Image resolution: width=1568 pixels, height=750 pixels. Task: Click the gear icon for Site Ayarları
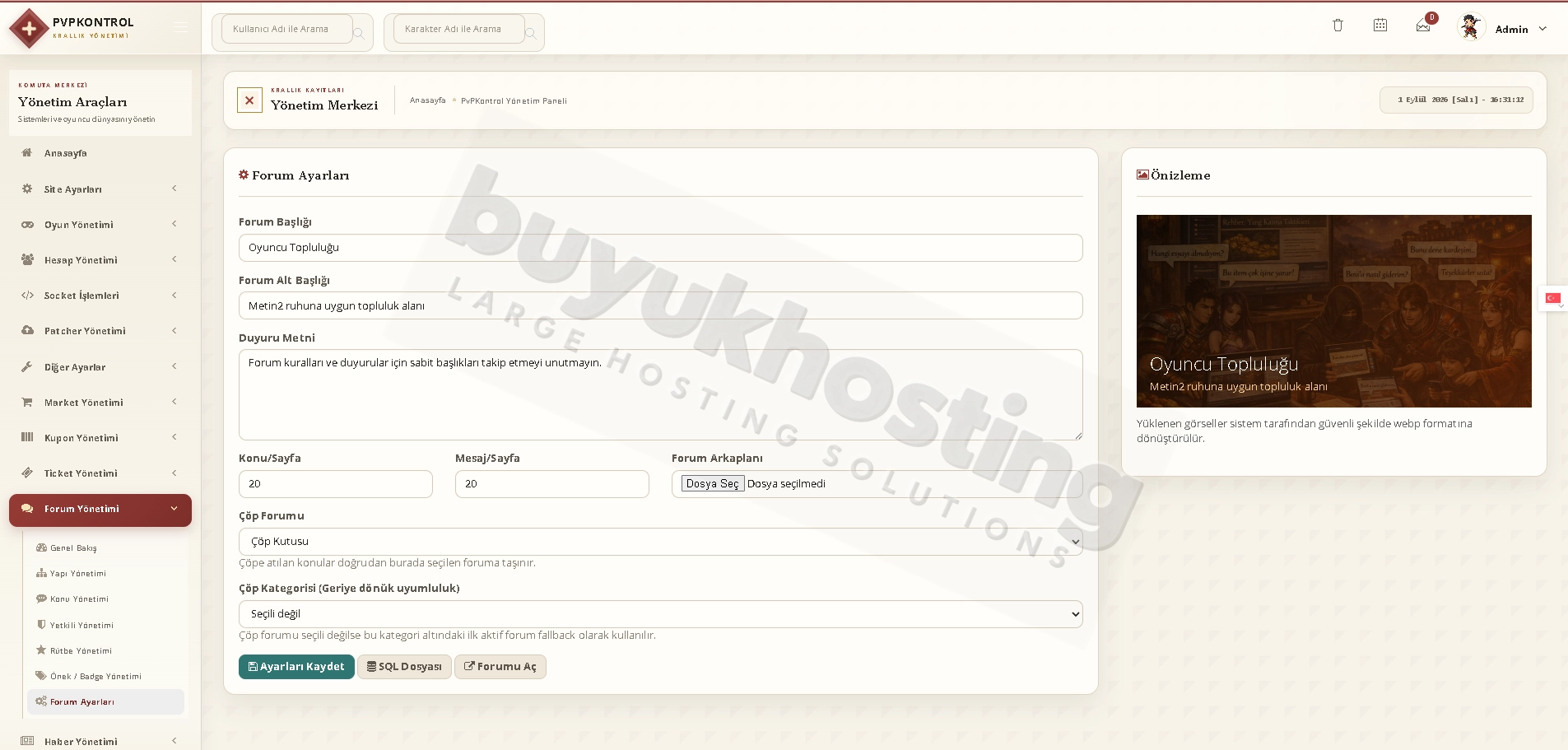27,189
